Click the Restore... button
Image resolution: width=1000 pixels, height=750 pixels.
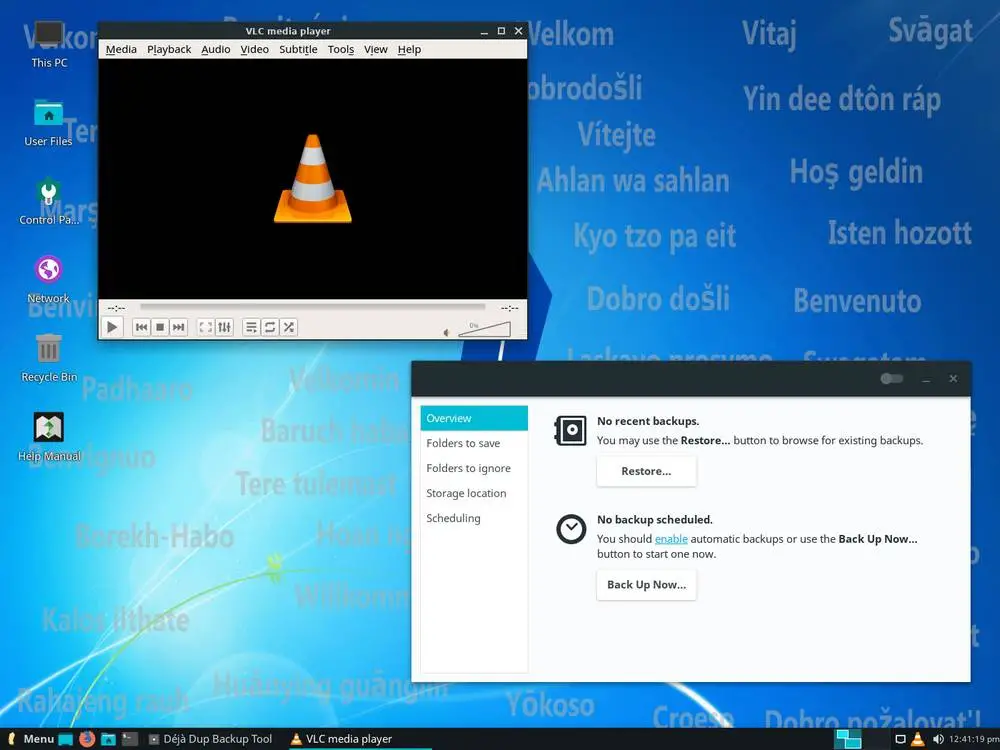[x=646, y=471]
